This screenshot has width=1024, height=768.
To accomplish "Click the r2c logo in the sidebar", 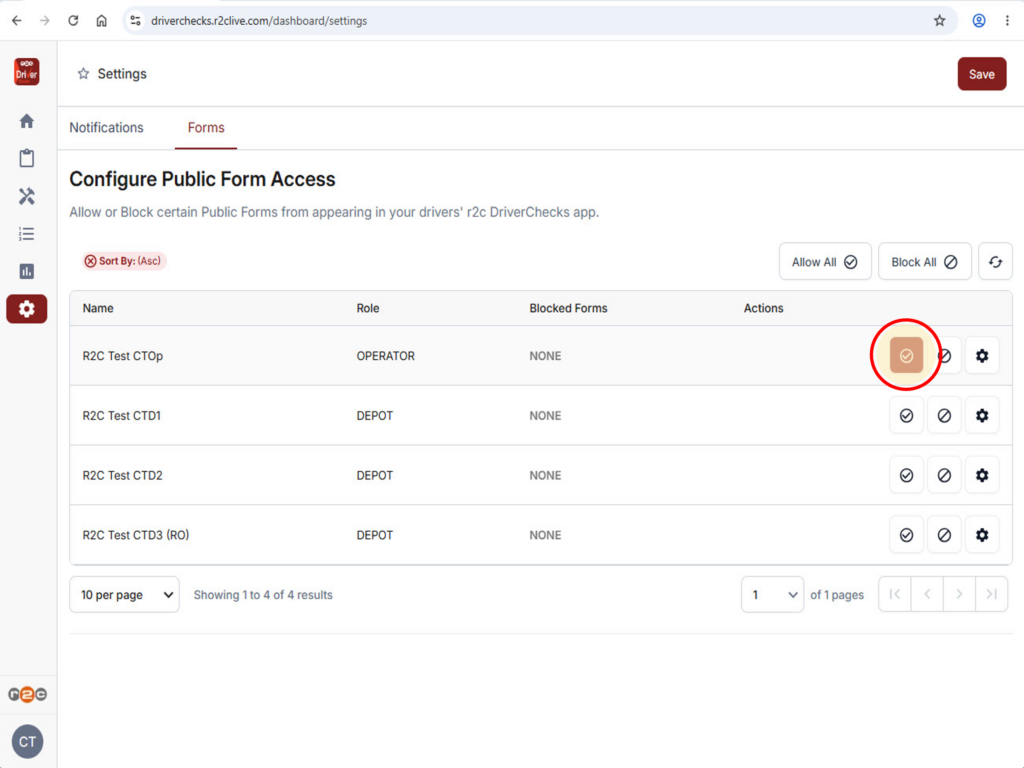I will coord(27,694).
